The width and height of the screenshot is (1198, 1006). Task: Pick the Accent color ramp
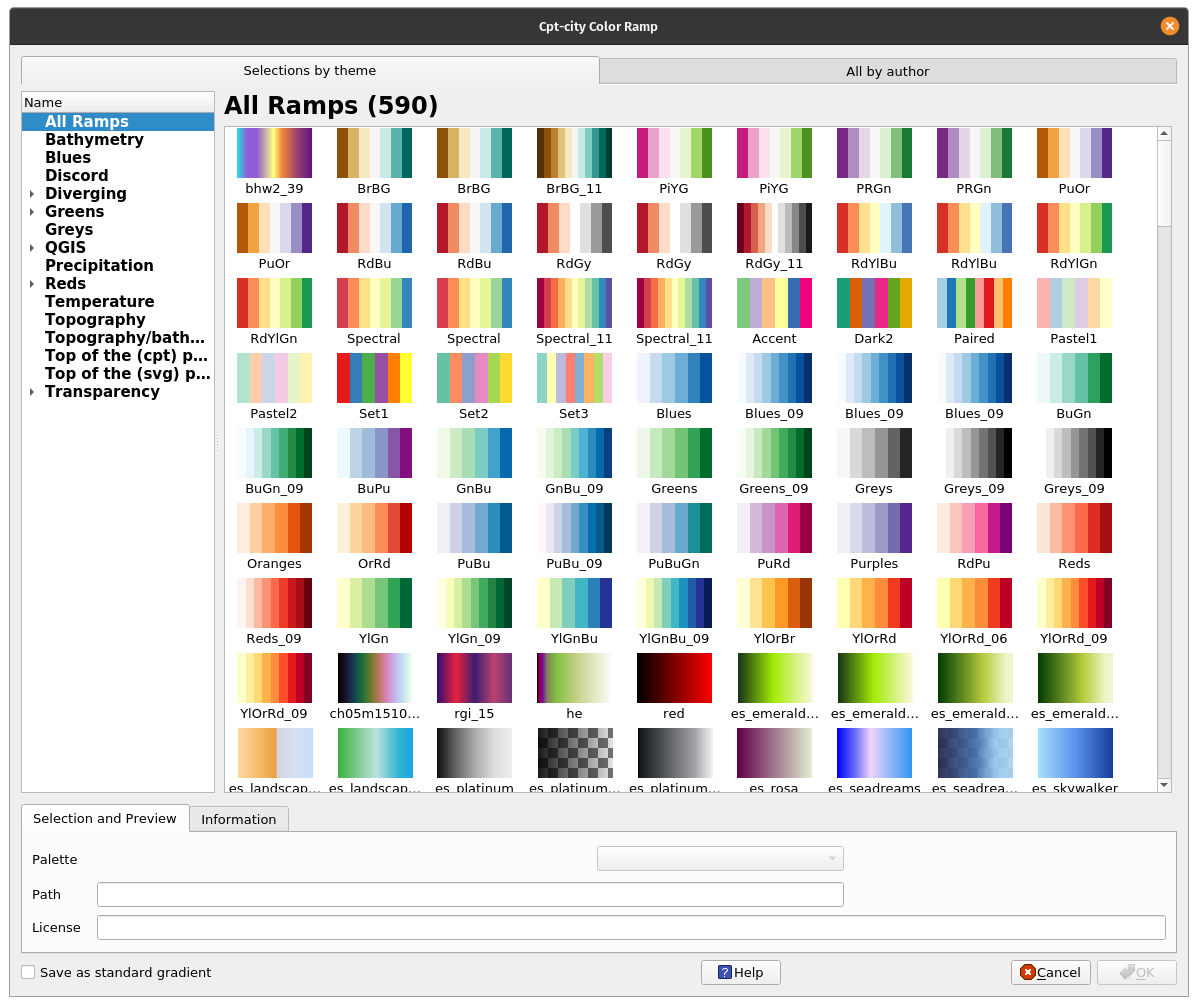click(x=774, y=303)
